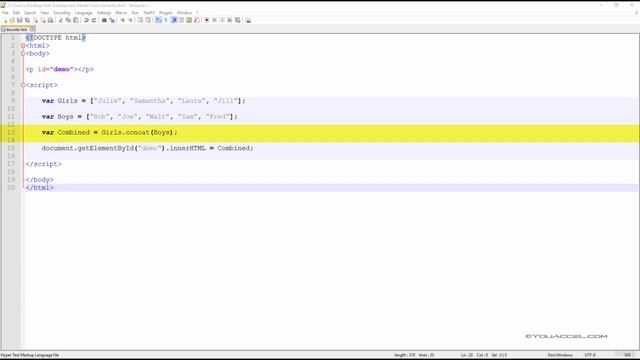Close the docconcat.html tab with its X
640x360 pixels.
click(x=32, y=29)
